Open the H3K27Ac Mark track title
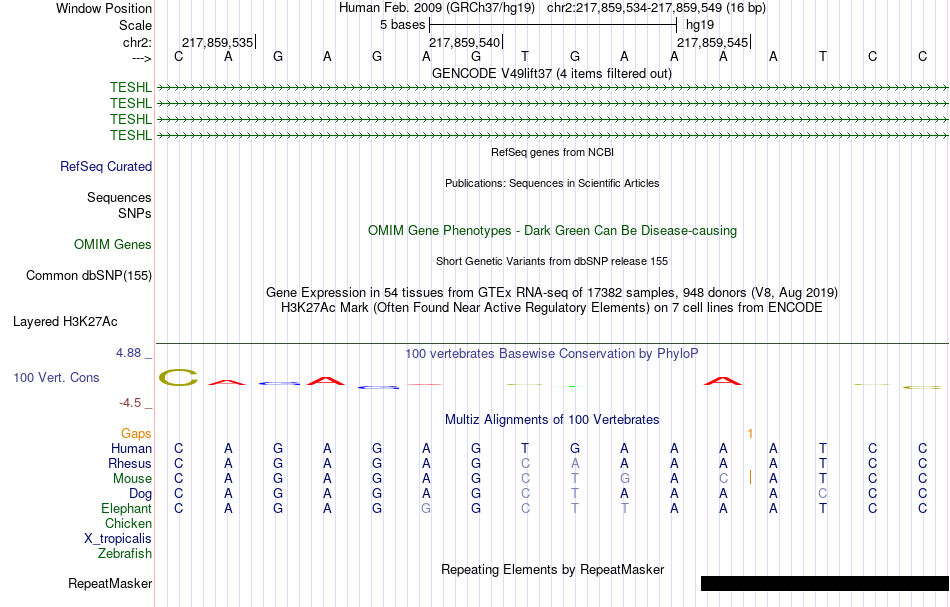Viewport: 950px width, 607px height. tap(552, 308)
